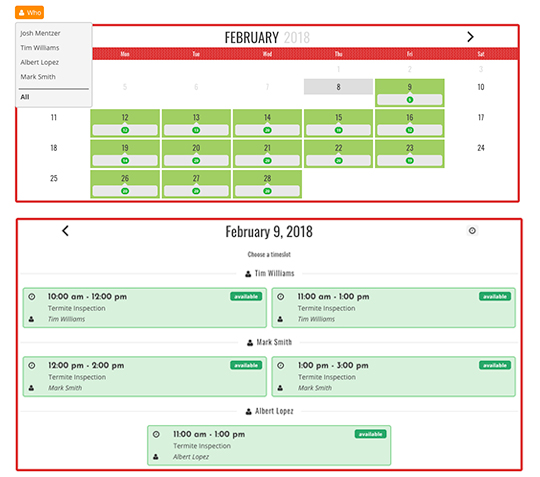Image resolution: width=540 pixels, height=477 pixels.
Task: Click the clock icon on Mark Smith 1:00 pm slot
Action: point(281,365)
